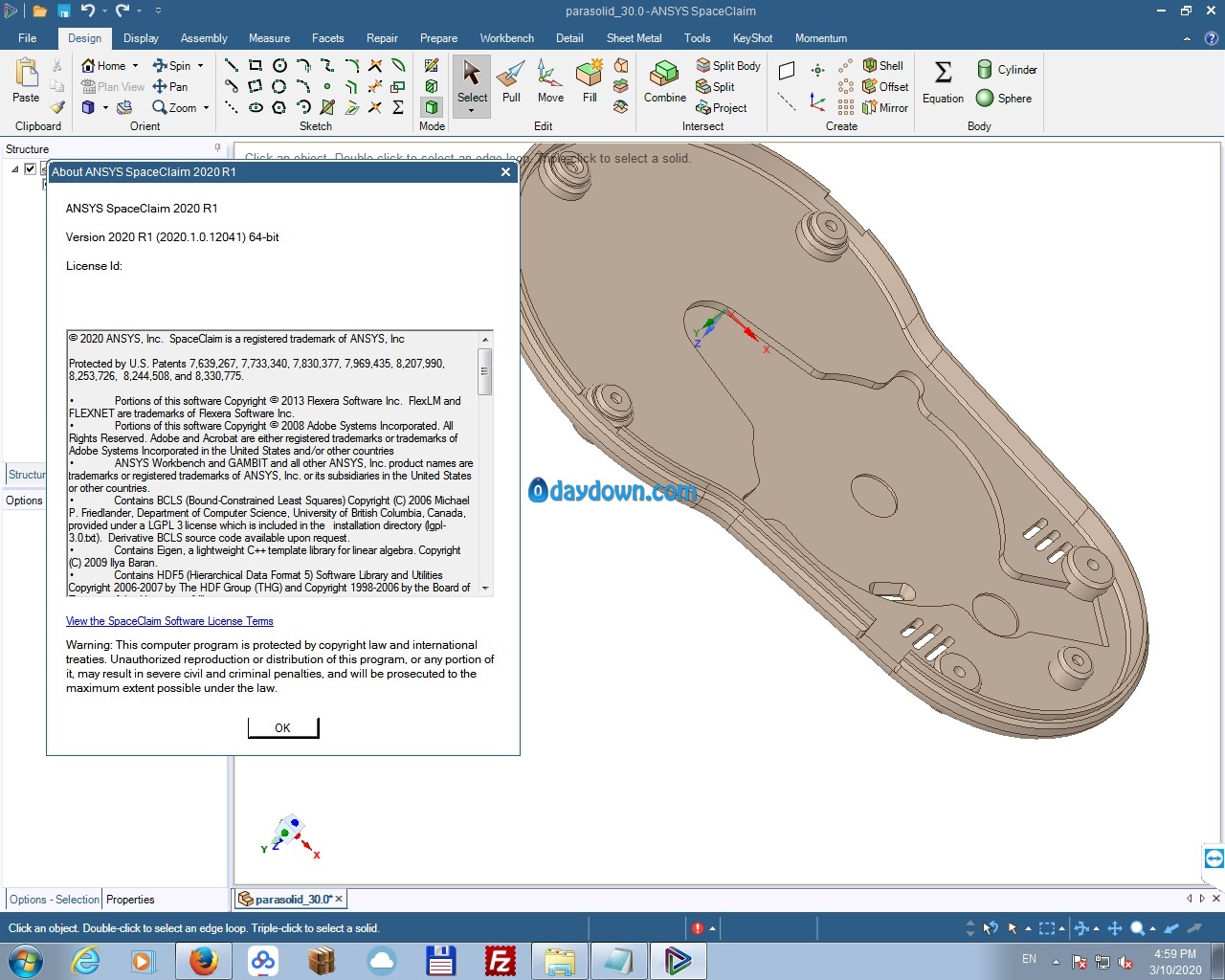Open the Options - Selection panel tab
This screenshot has height=980, width=1225.
point(55,900)
